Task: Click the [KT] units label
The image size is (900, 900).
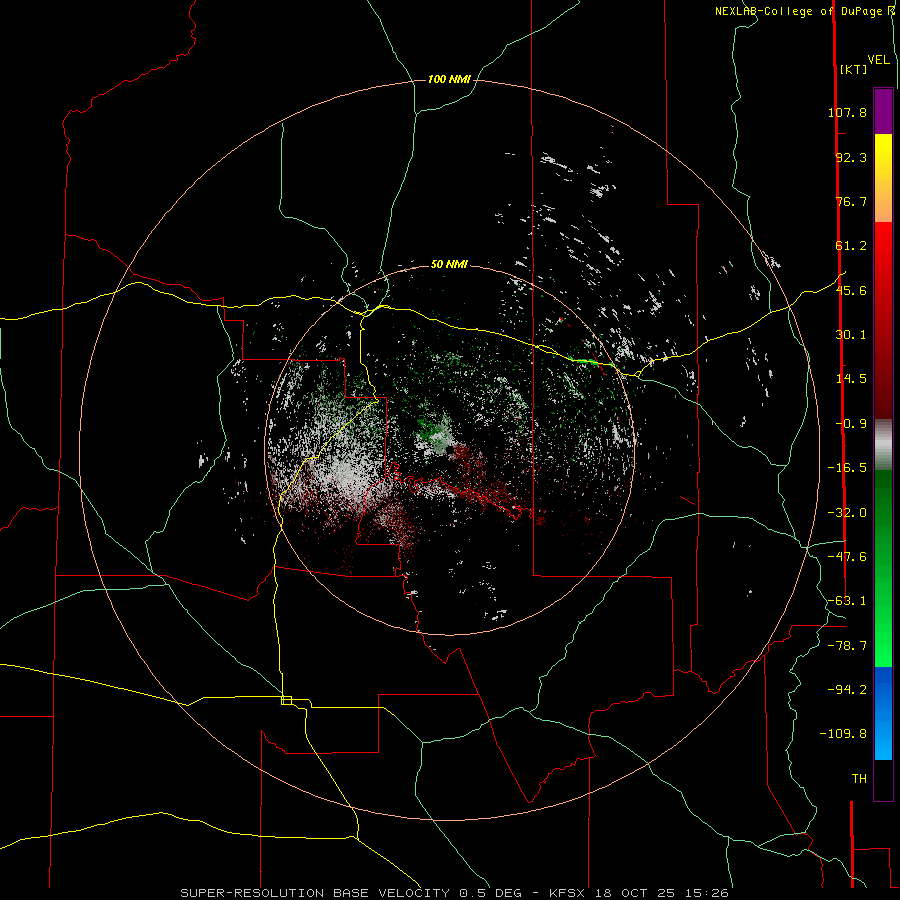Action: coord(854,69)
